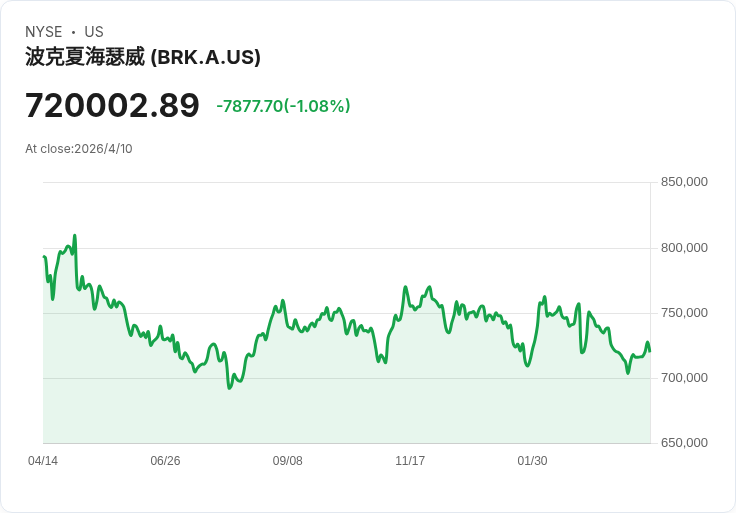The width and height of the screenshot is (736, 513).
Task: Click the 06/26 date marker
Action: click(x=165, y=461)
